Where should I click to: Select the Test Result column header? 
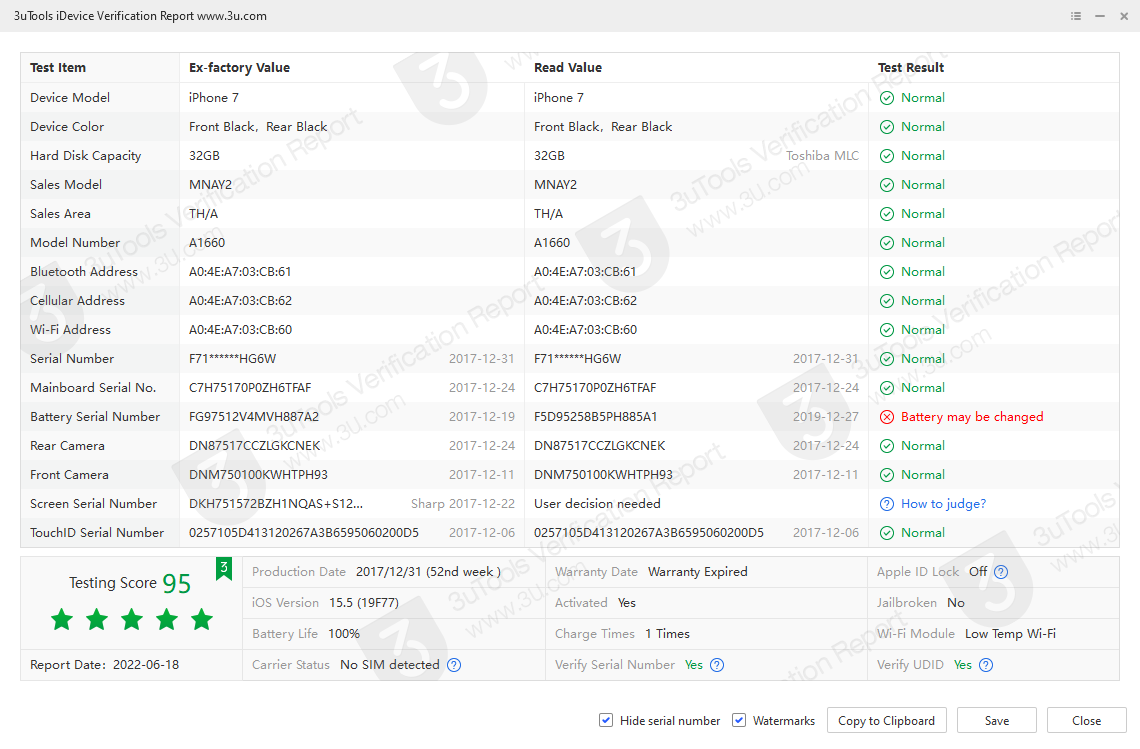pos(911,68)
